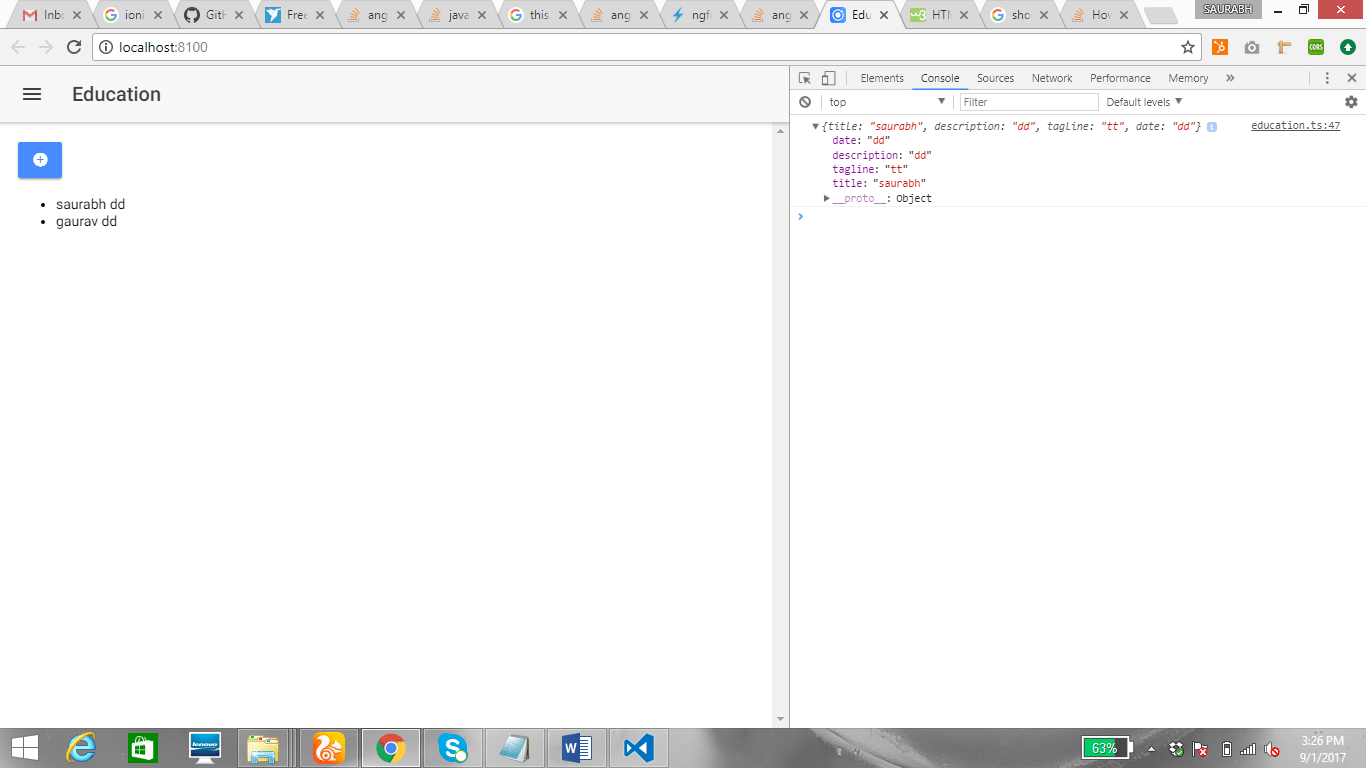Open the app's hamburger menu
This screenshot has height=768, width=1366.
[x=31, y=94]
